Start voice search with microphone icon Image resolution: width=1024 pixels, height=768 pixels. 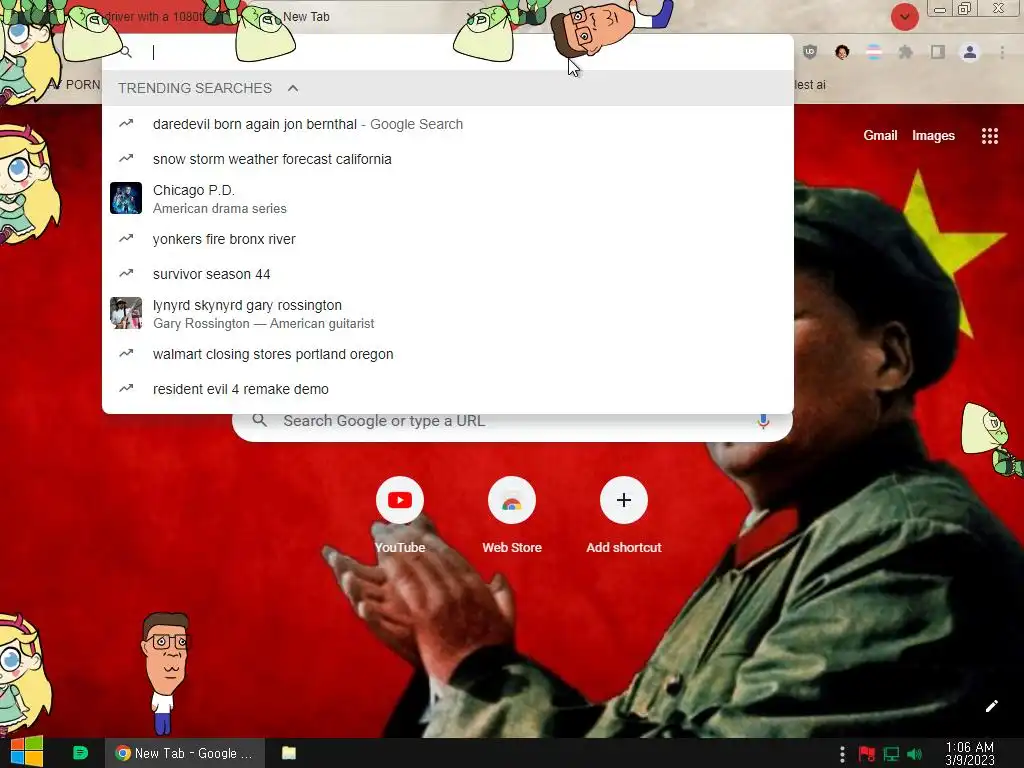[762, 421]
